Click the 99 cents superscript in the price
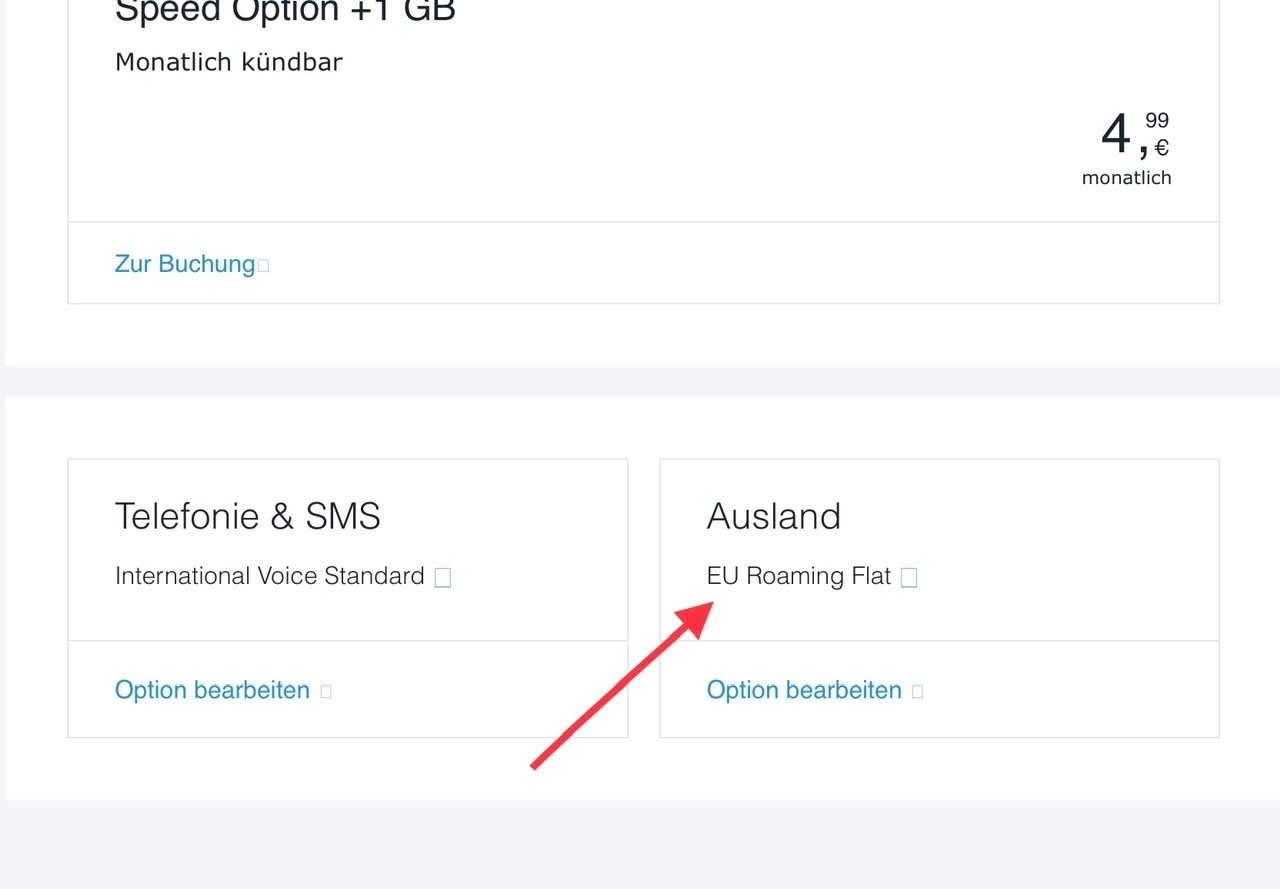 1157,120
